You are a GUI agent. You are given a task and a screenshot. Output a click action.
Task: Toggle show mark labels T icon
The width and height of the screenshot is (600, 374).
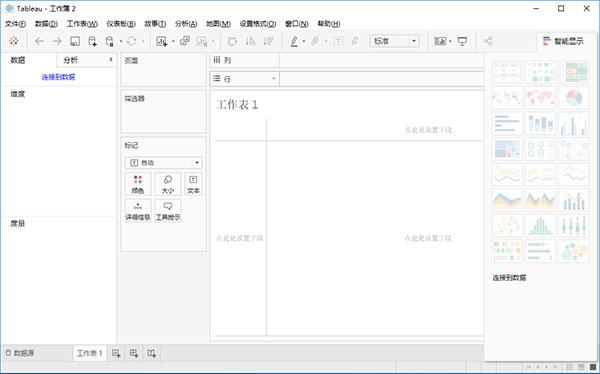tap(338, 41)
